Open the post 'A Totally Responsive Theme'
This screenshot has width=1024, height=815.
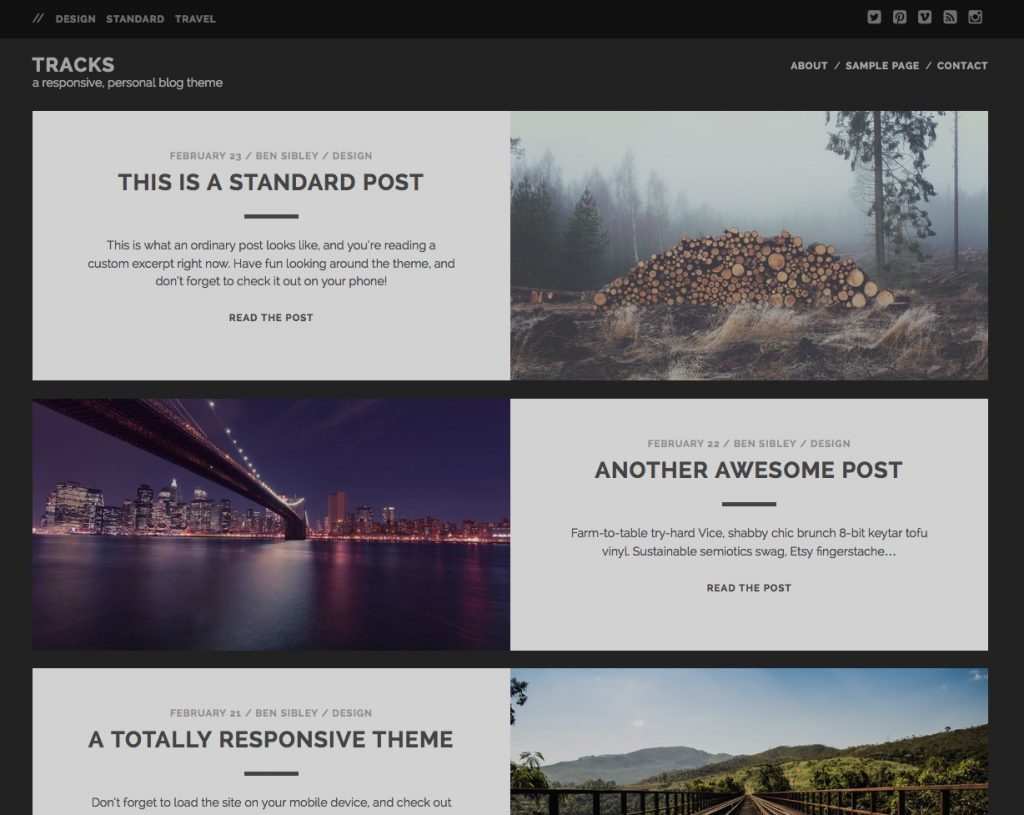coord(271,739)
